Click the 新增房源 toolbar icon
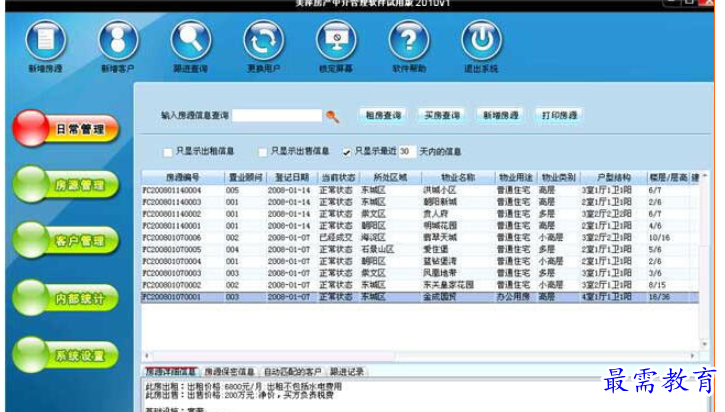725x412 pixels. 45,41
